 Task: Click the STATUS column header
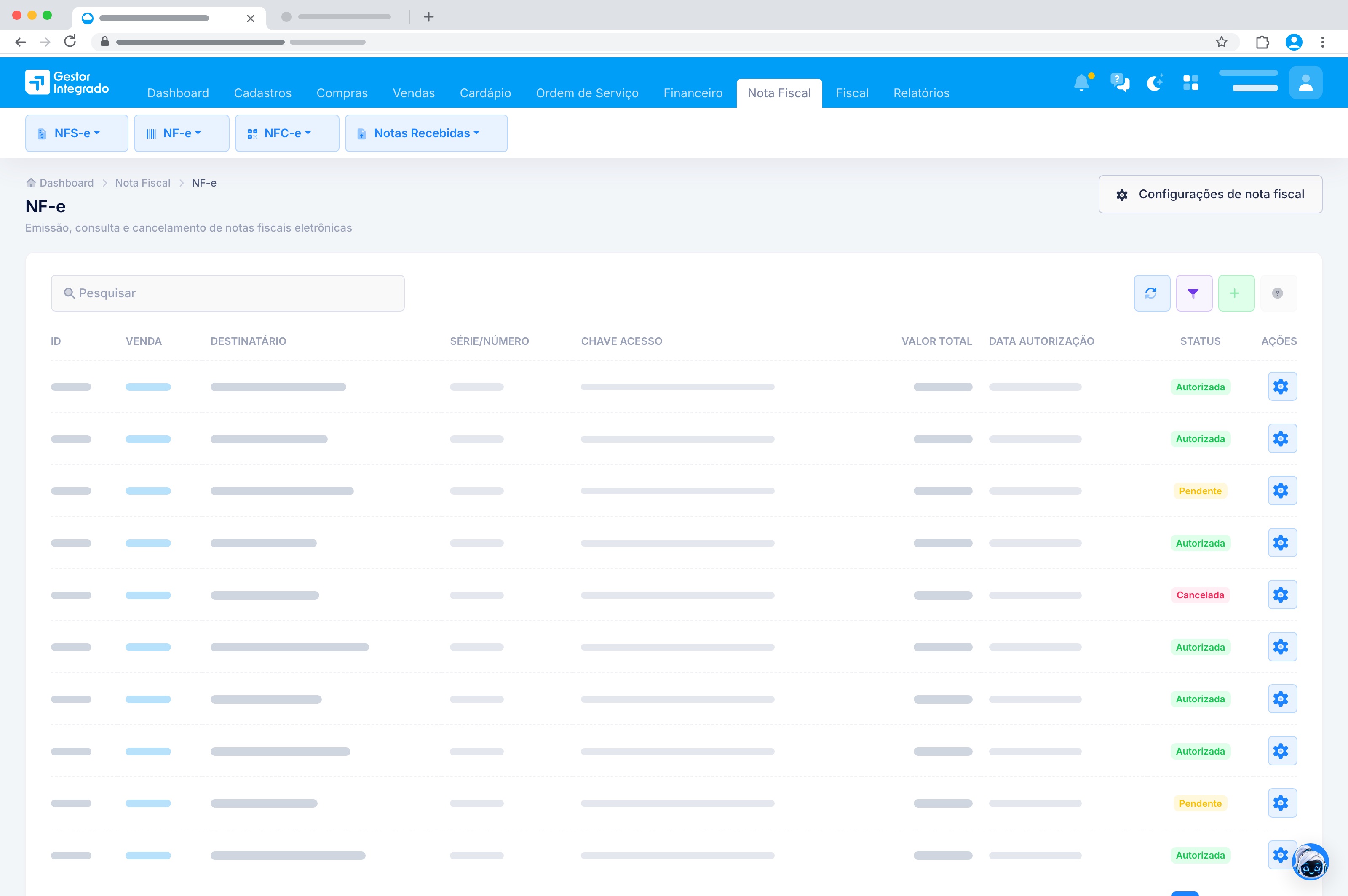1200,341
